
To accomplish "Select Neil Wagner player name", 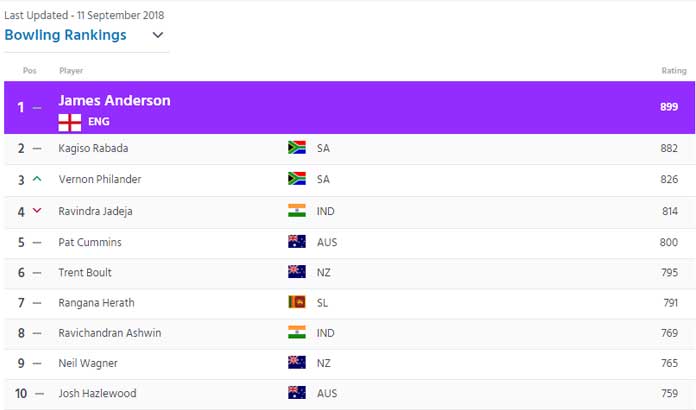I will 88,363.
